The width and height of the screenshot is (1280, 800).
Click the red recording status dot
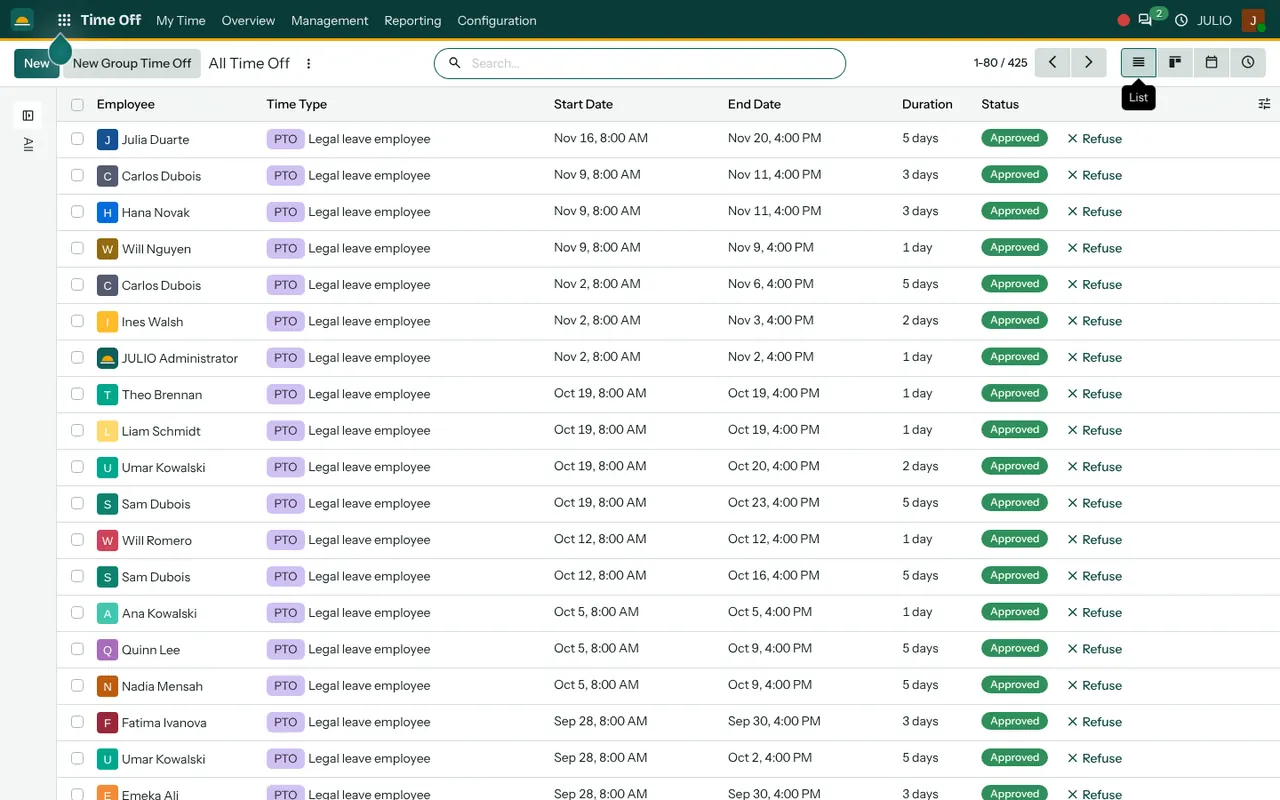click(x=1123, y=20)
